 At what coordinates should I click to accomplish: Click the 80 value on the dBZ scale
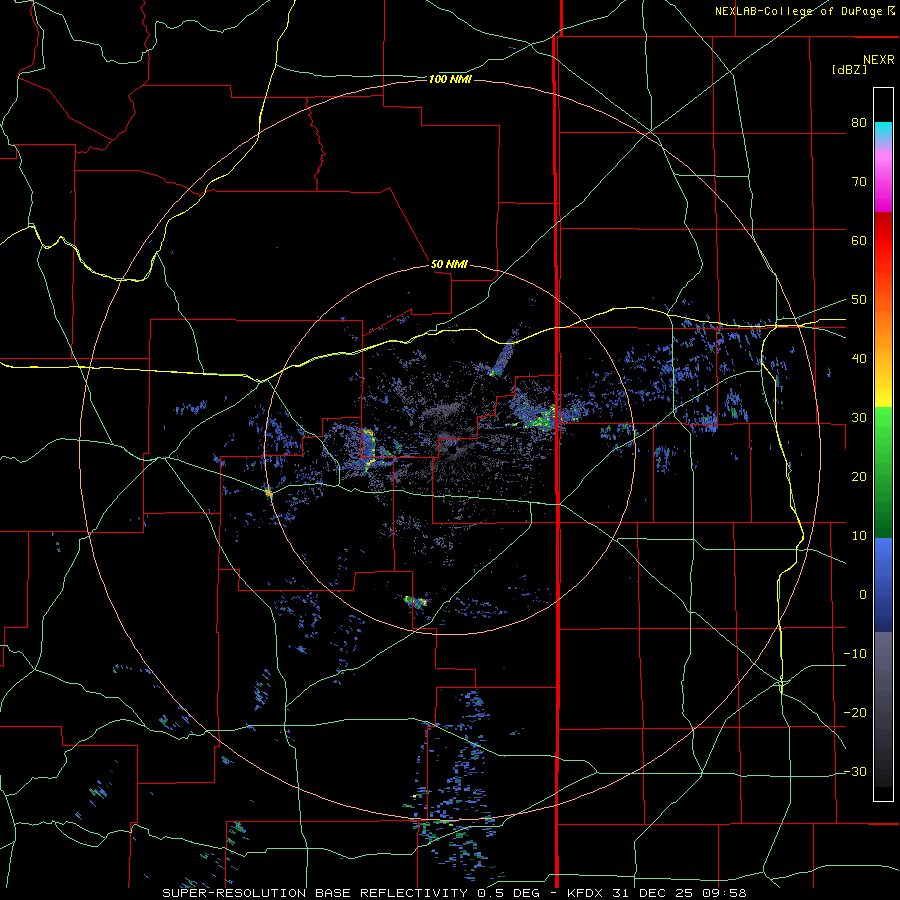(859, 122)
